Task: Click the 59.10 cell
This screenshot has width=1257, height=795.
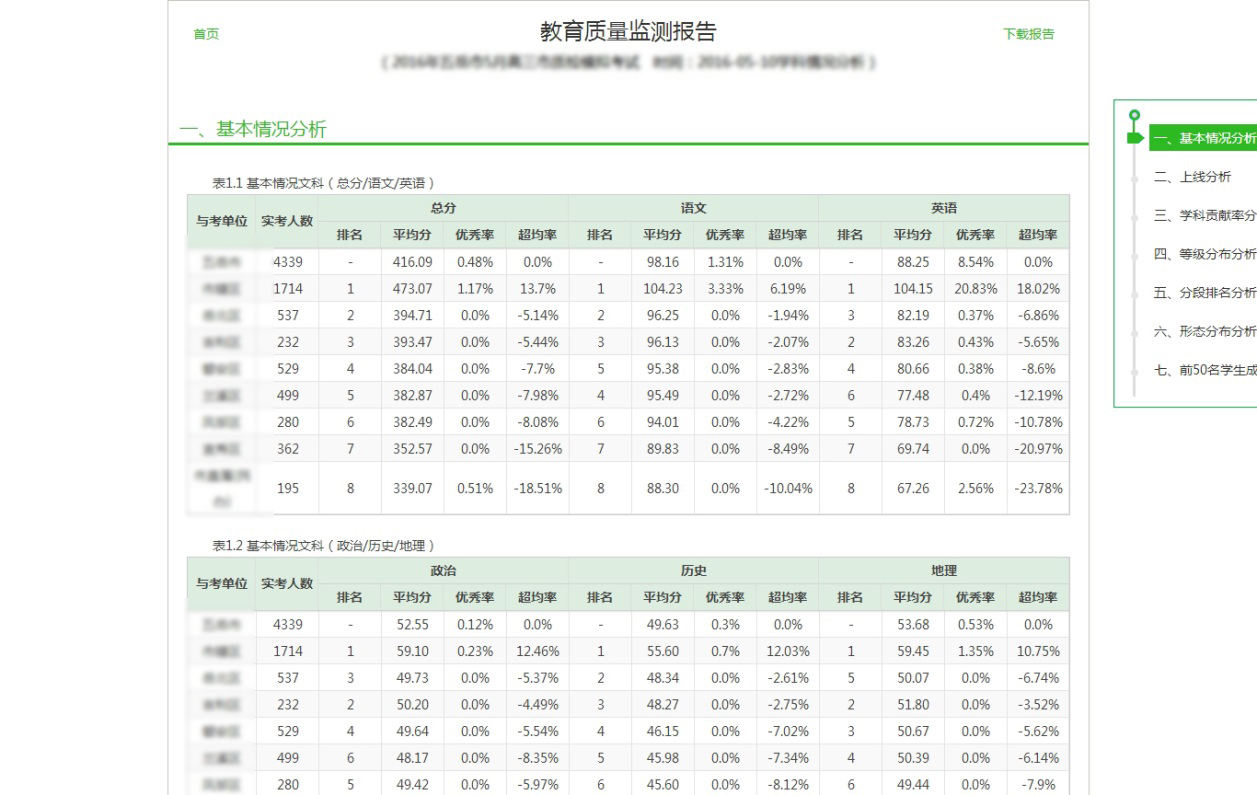Action: pyautogui.click(x=412, y=651)
